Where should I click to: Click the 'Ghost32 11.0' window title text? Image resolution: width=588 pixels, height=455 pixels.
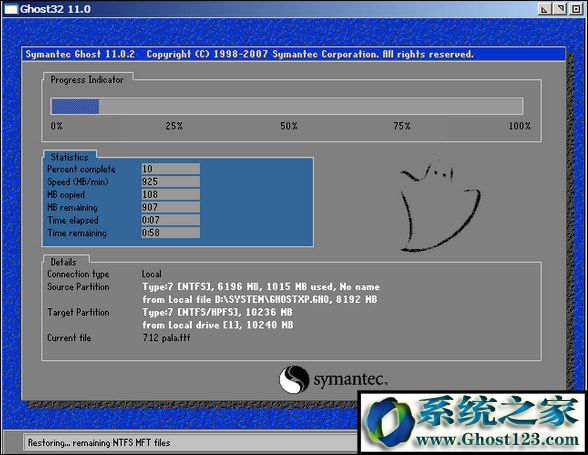pos(56,9)
